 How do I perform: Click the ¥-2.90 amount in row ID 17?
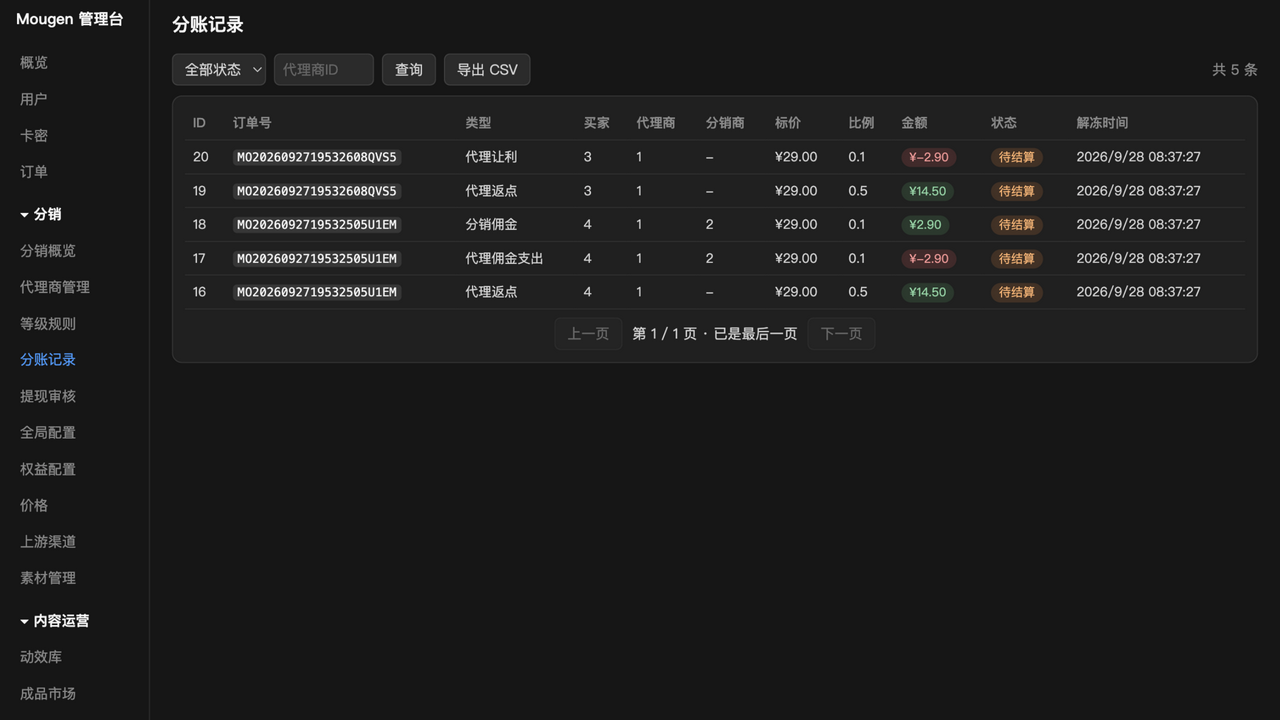(x=929, y=259)
